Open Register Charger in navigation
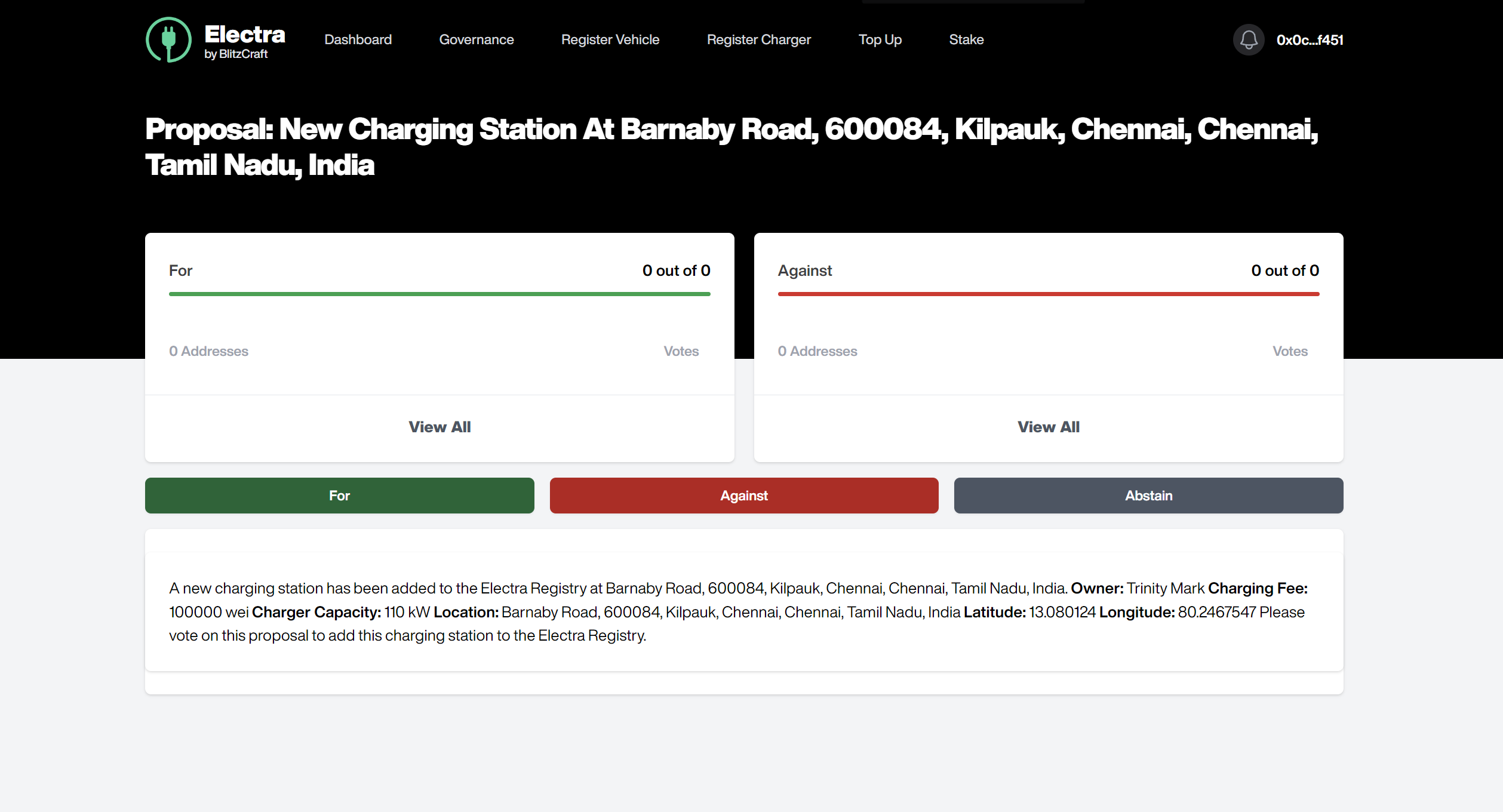This screenshot has height=812, width=1503. point(759,39)
